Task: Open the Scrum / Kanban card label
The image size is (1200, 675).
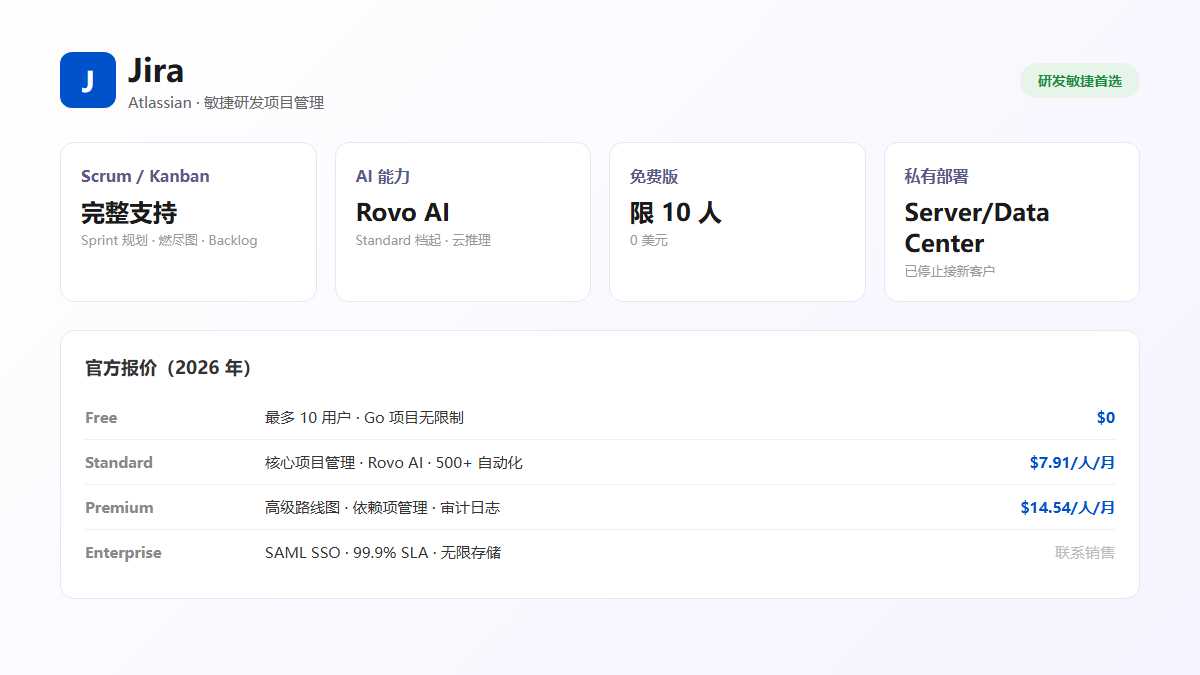Action: (x=145, y=176)
